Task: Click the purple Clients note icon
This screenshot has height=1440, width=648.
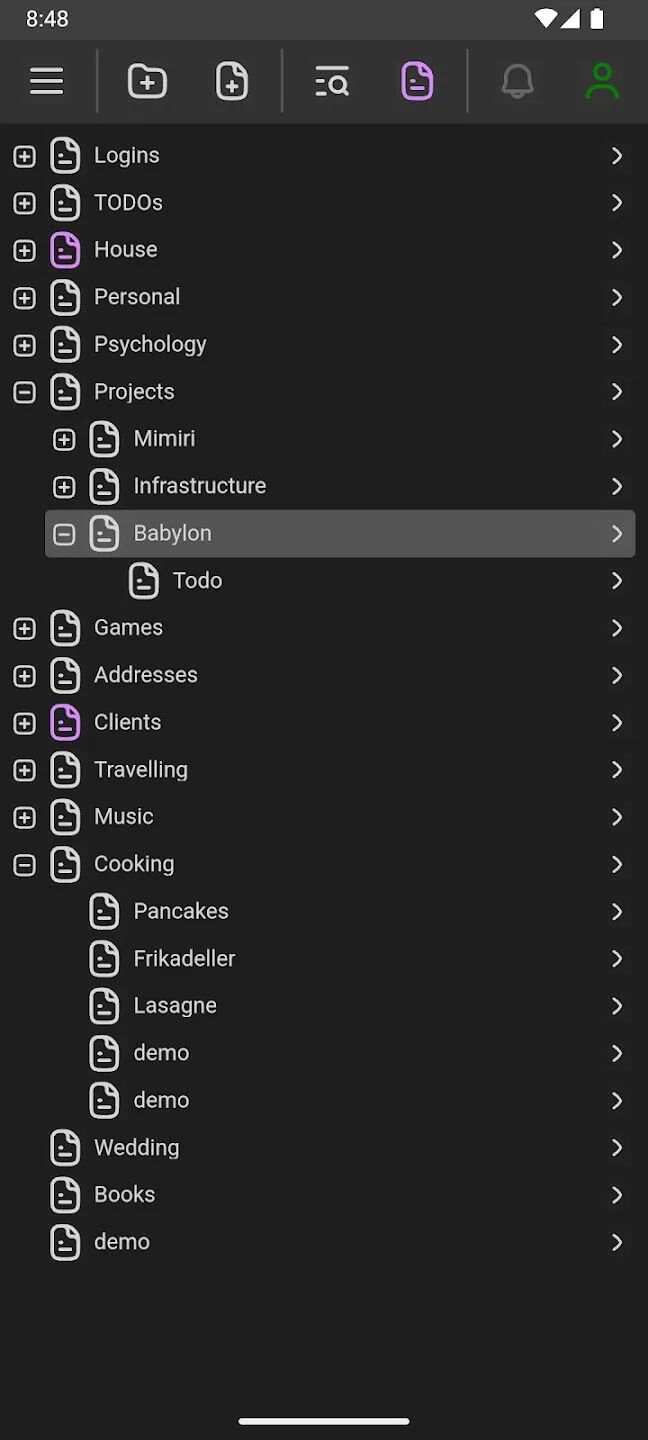Action: coord(65,722)
